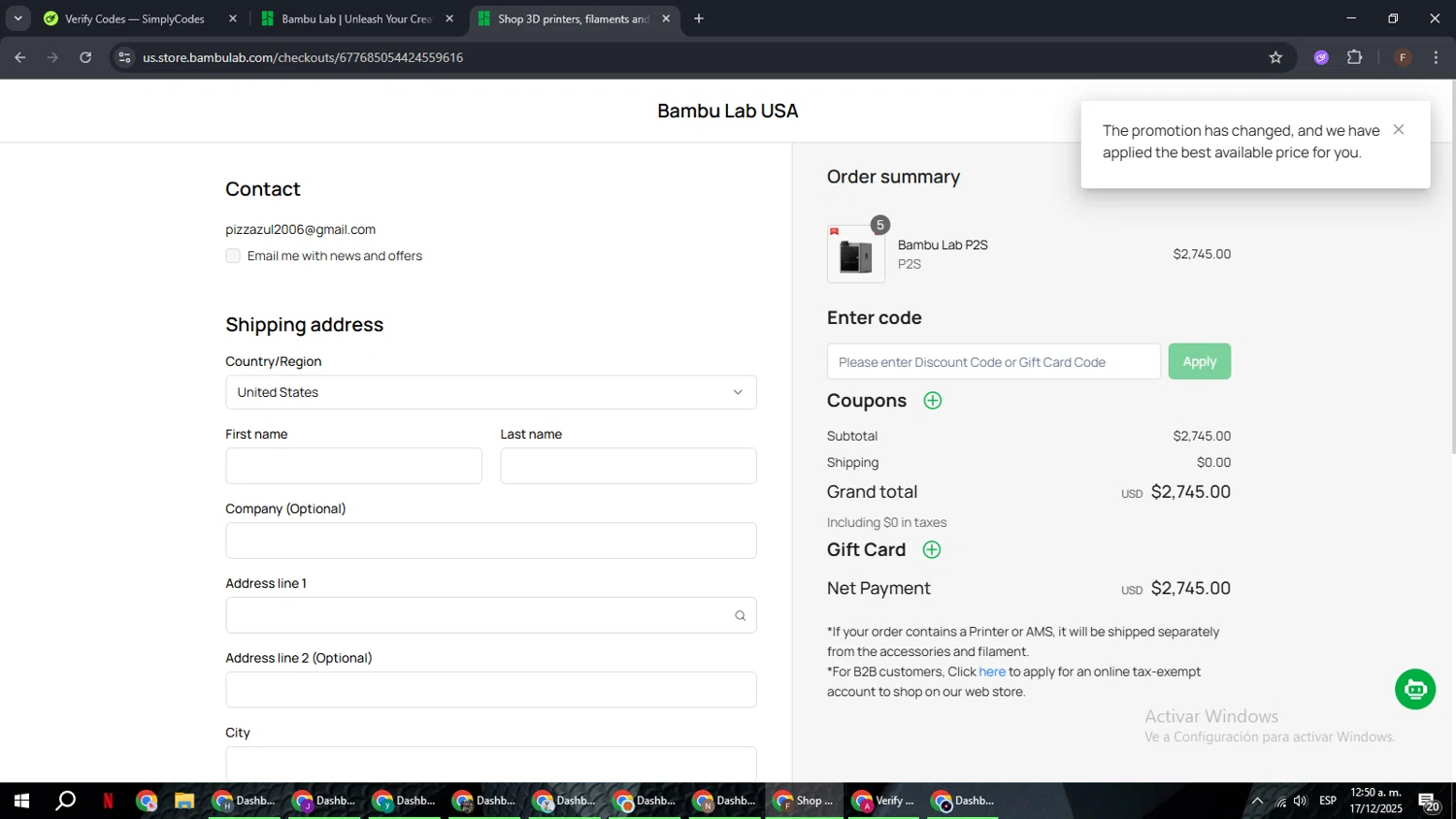Launch Netflix from the taskbar
This screenshot has width=1456, height=819.
pos(108,801)
